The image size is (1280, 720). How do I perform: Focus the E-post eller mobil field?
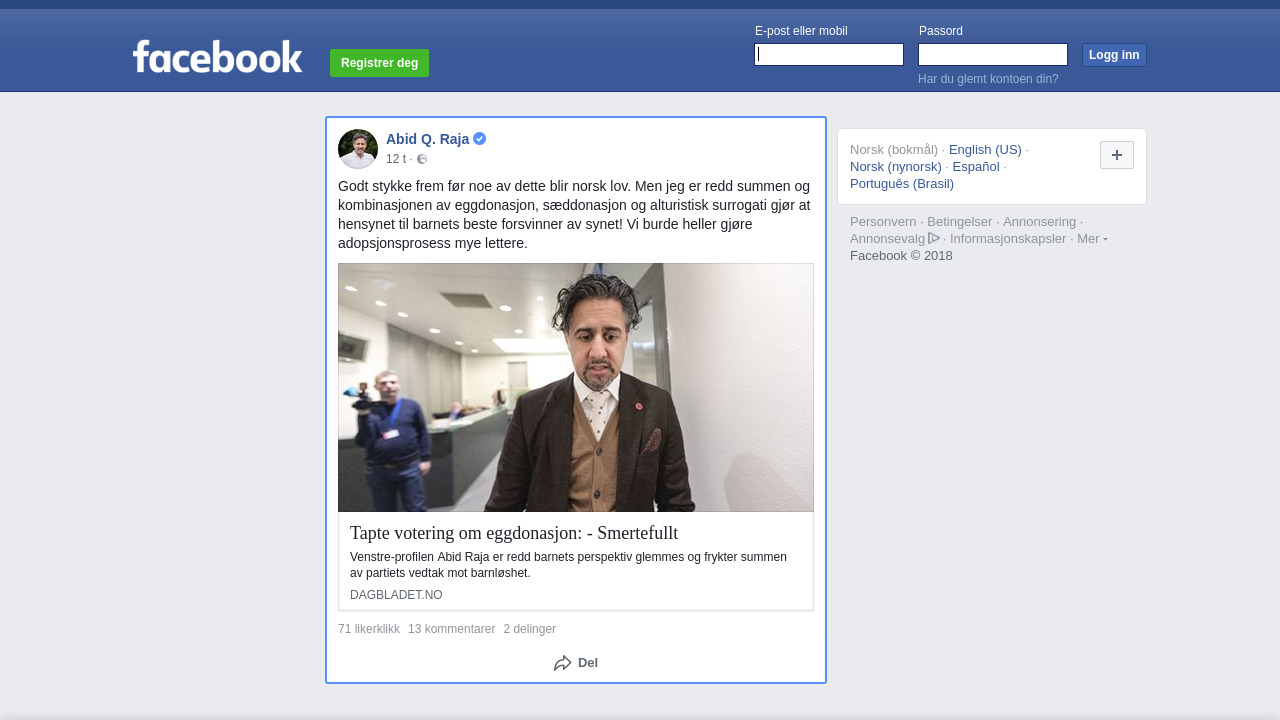(829, 54)
